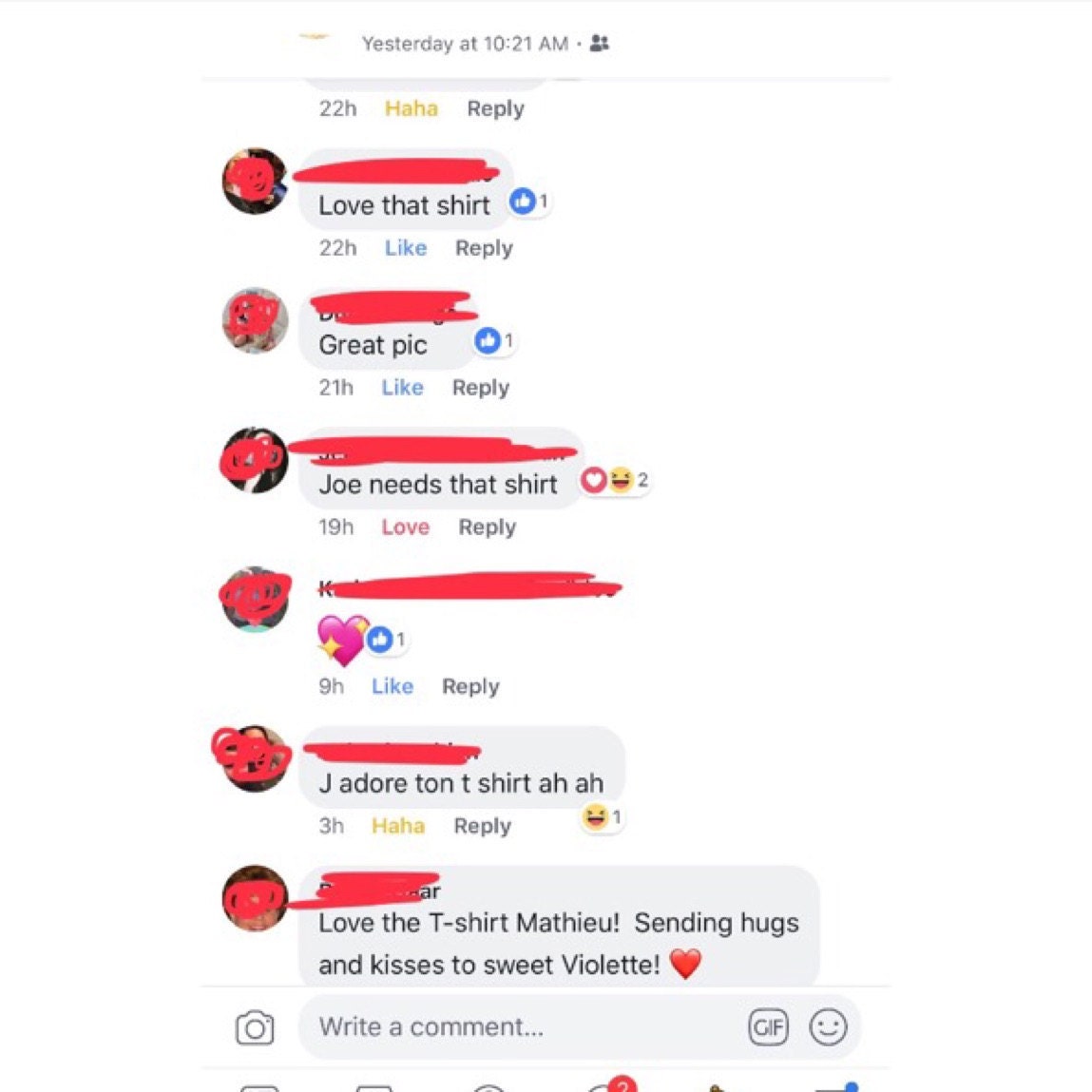Toggle Love on "Joe needs that shirt"

[405, 527]
